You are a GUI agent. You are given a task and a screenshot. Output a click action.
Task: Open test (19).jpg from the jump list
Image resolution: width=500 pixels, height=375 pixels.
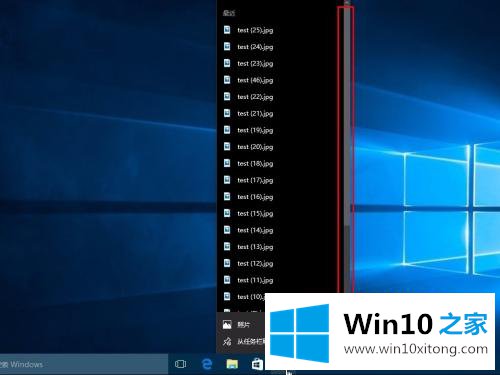pos(280,130)
